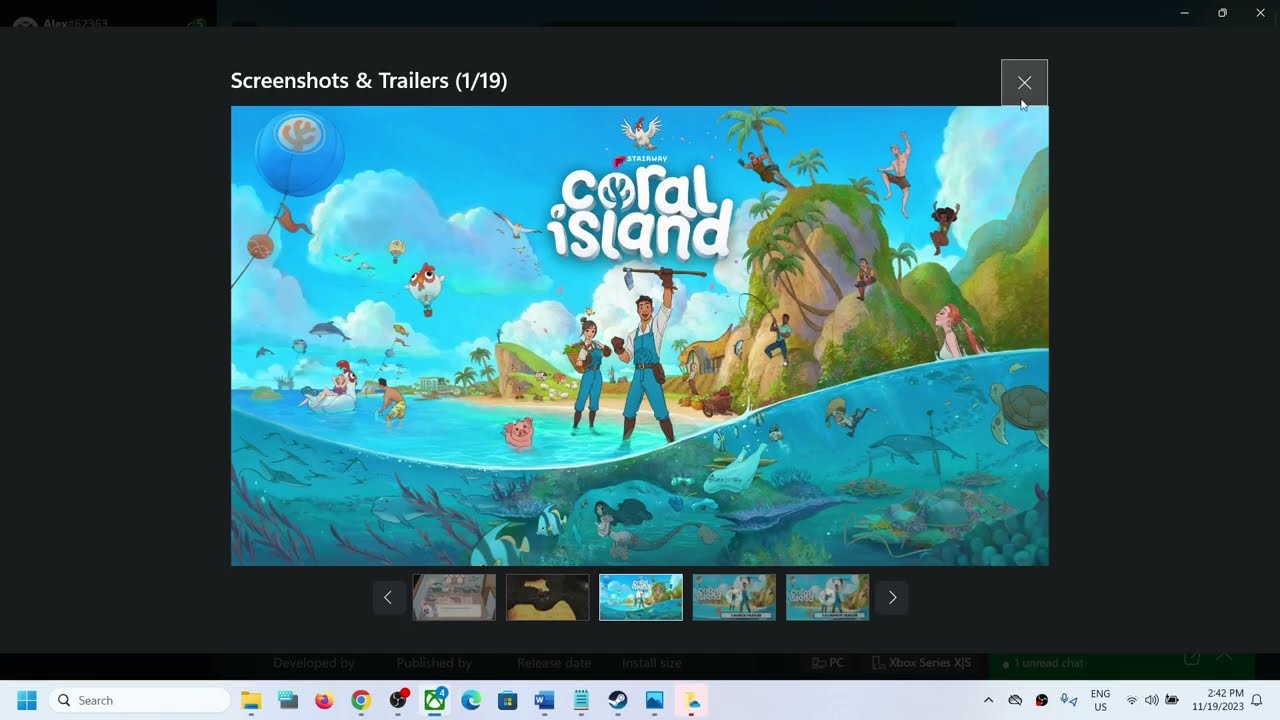Viewport: 1280px width, 720px height.
Task: Minimize the Xbox app window
Action: tap(1185, 13)
